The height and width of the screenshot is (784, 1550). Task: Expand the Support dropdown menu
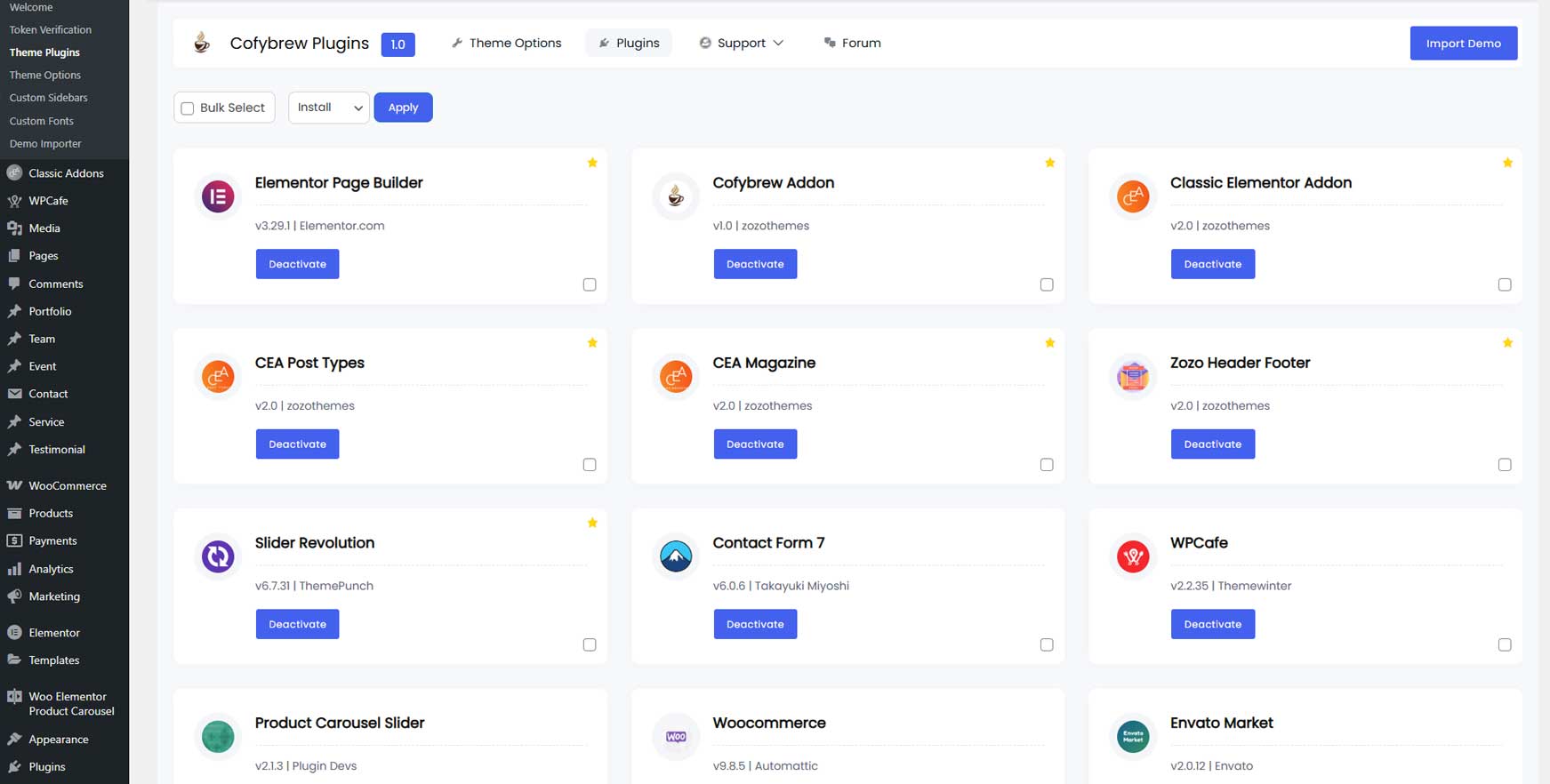coord(742,43)
